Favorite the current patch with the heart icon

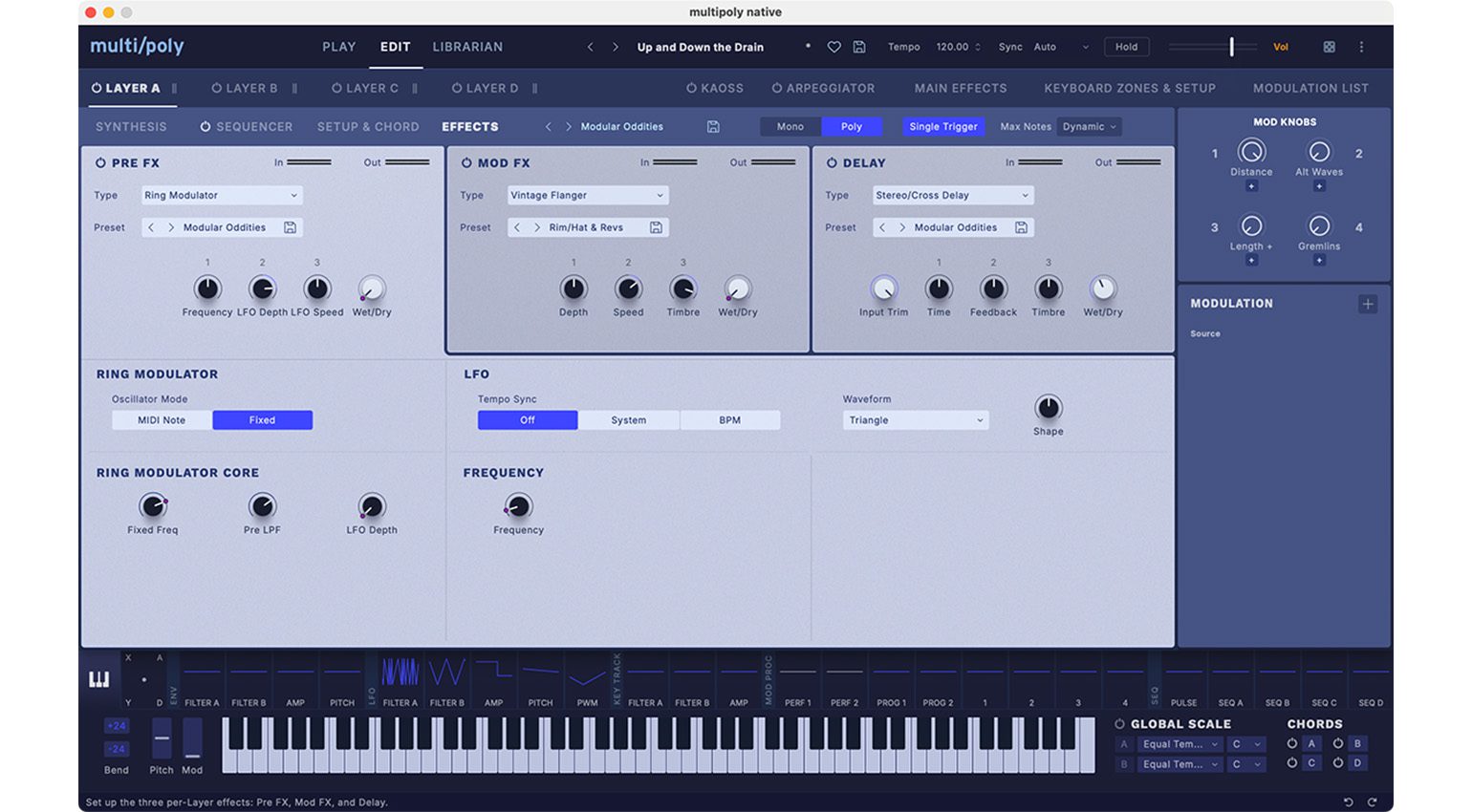pos(833,46)
